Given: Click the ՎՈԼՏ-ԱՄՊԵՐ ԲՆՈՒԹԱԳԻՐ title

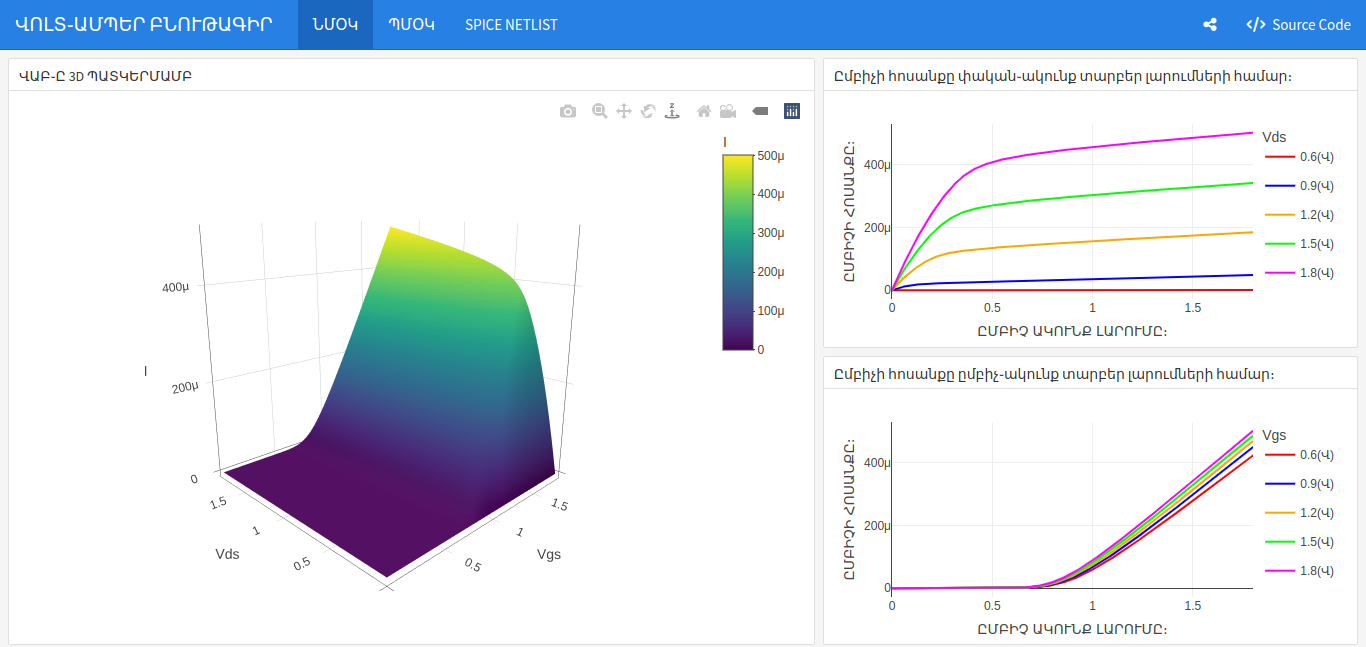Looking at the screenshot, I should coord(143,25).
